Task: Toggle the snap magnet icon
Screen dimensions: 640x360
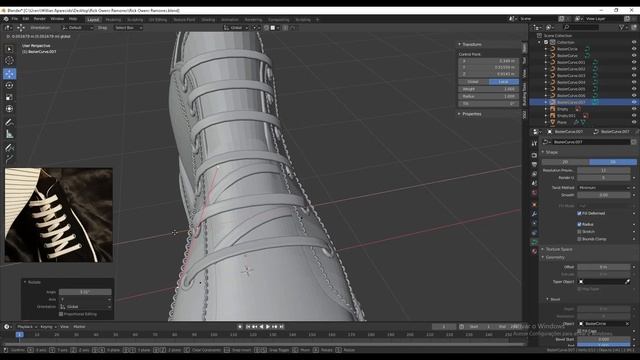Action: click(x=266, y=28)
